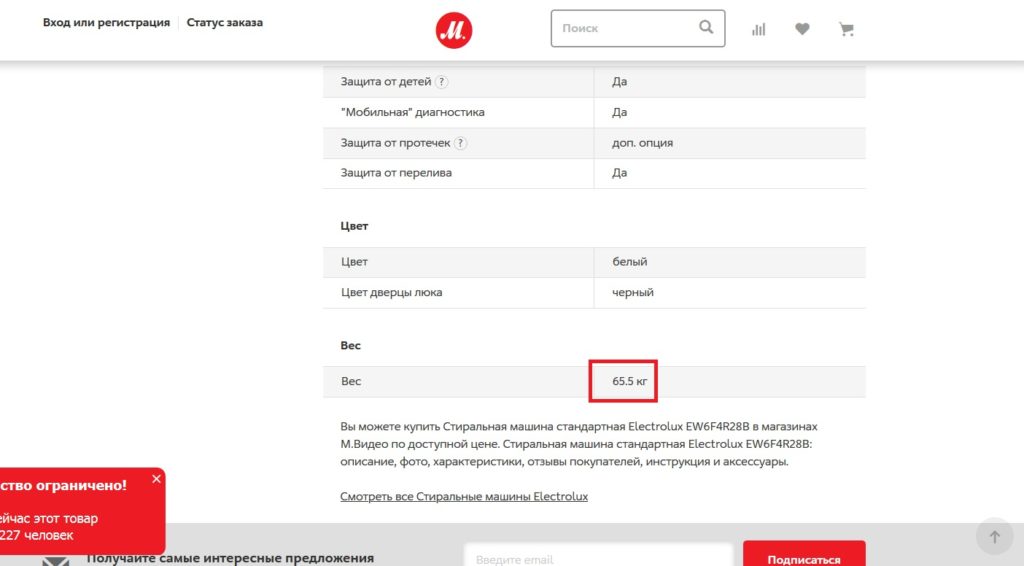
Task: Focus the 'Введите email' input field
Action: [598, 555]
